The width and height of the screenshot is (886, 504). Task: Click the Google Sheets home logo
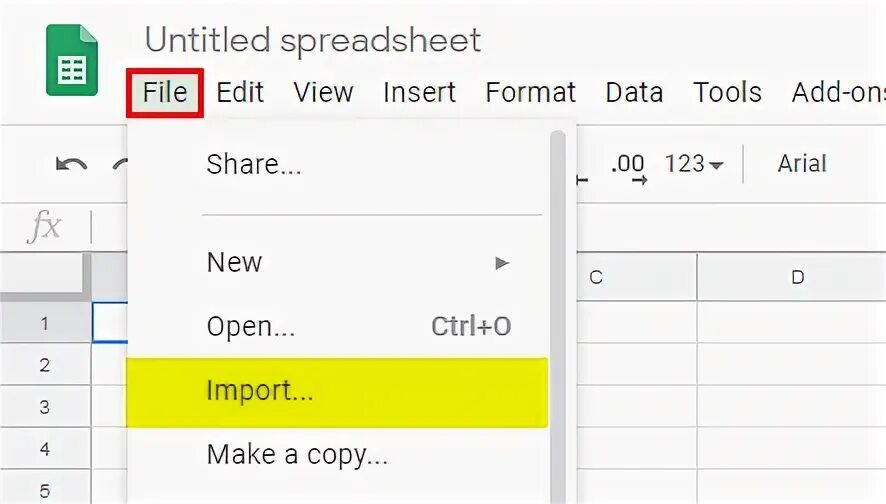(72, 61)
